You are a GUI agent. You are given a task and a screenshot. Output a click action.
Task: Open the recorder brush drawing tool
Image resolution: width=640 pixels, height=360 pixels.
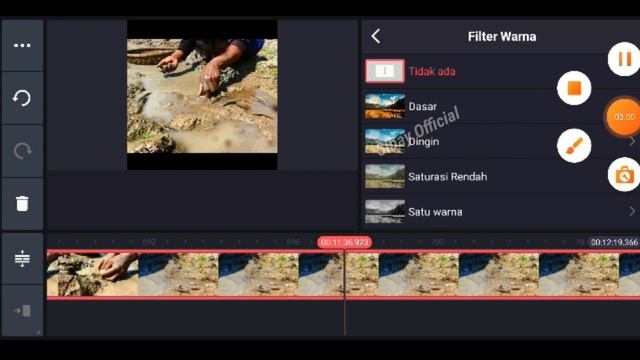tap(574, 146)
